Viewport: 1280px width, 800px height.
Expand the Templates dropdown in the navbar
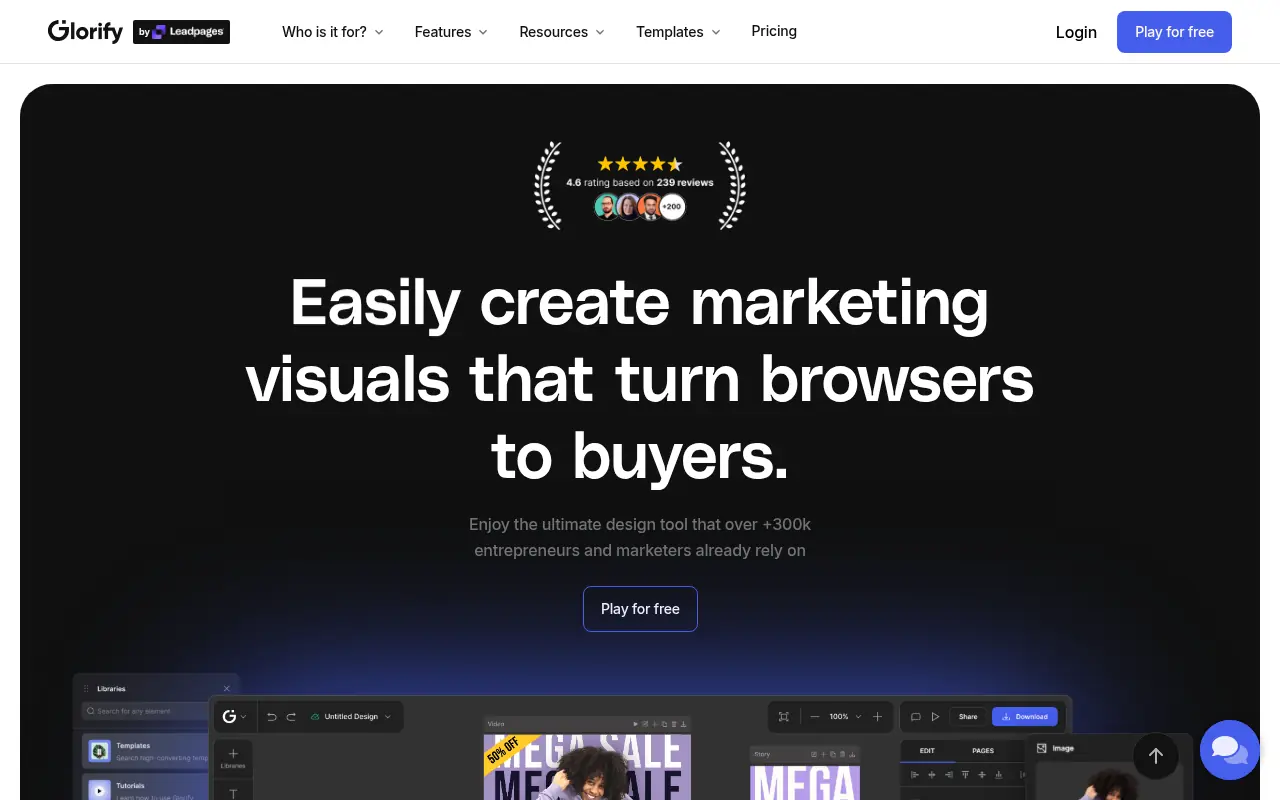pyautogui.click(x=678, y=32)
